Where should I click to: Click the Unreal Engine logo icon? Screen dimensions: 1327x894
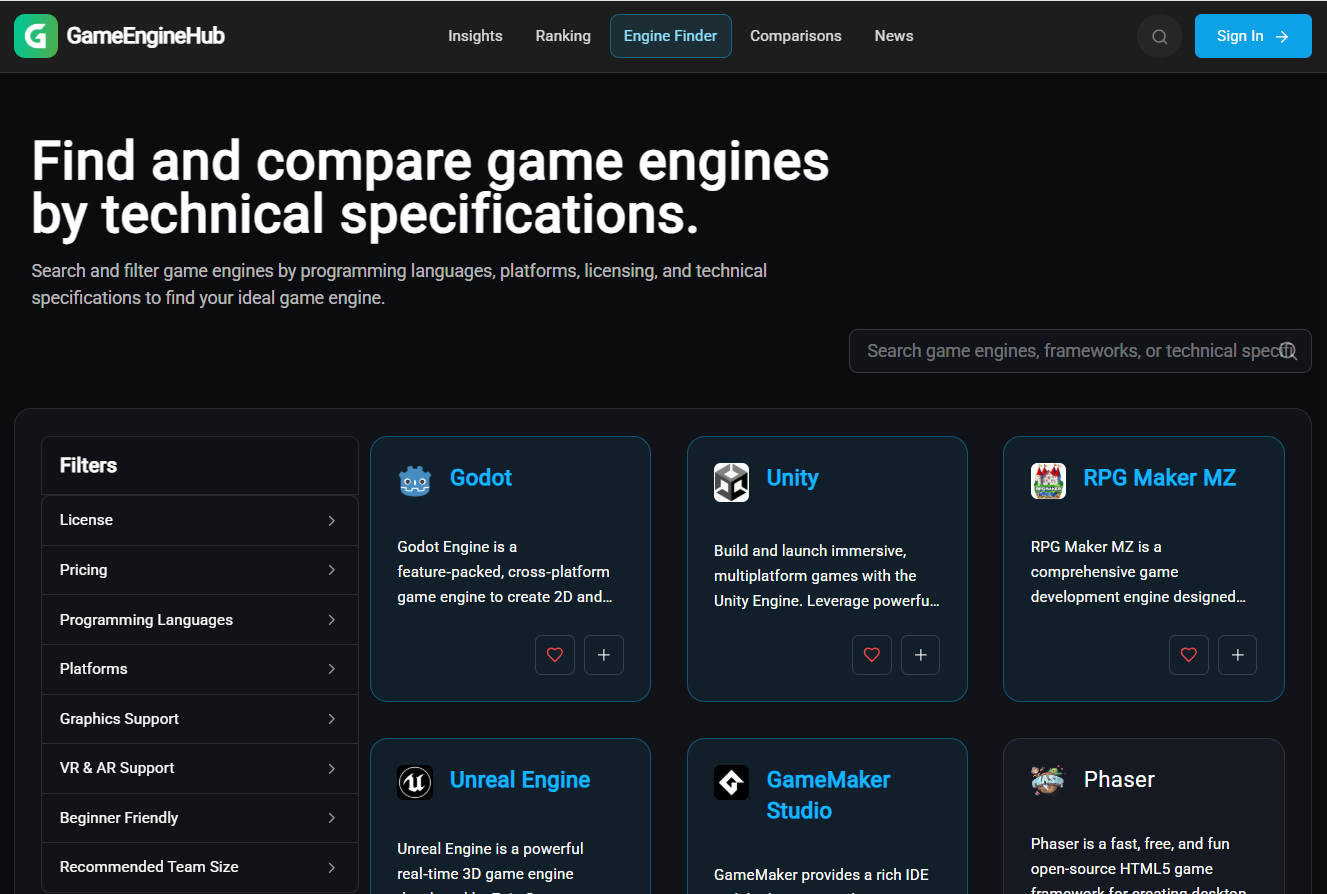point(415,782)
